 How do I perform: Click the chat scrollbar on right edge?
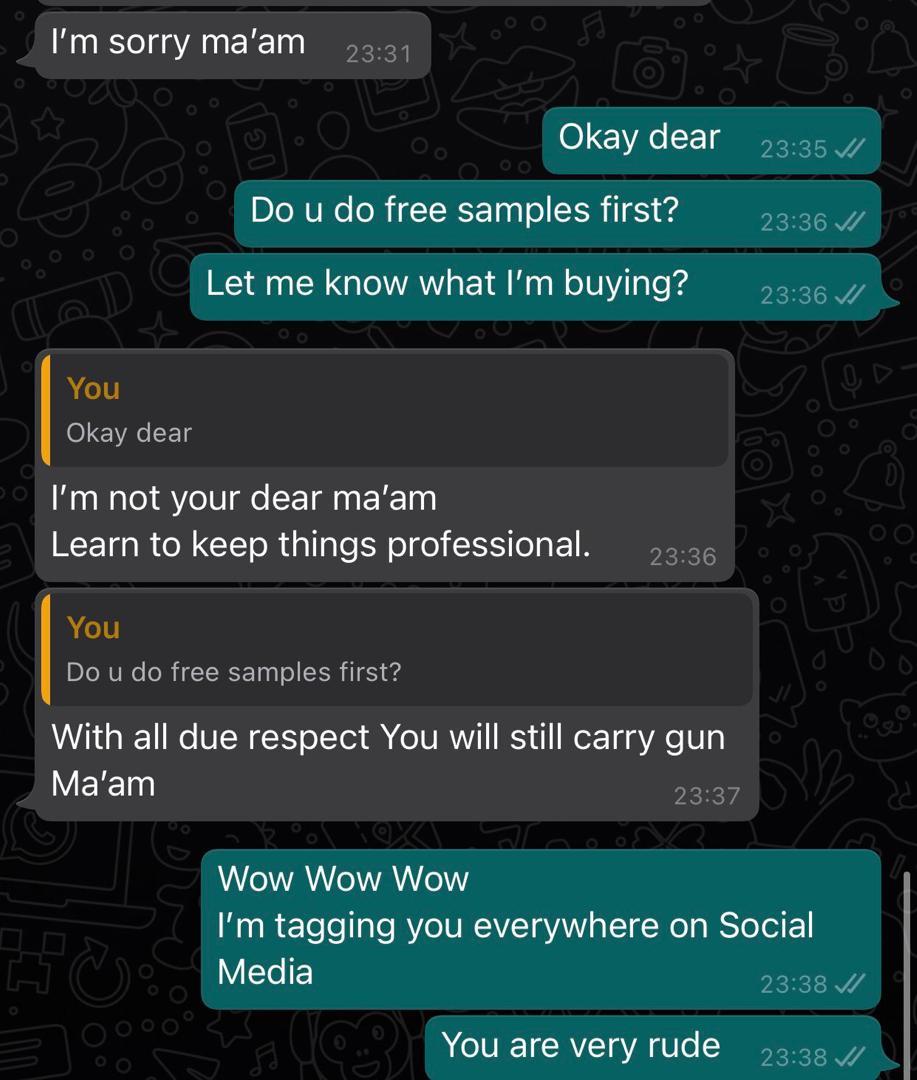pyautogui.click(x=907, y=975)
